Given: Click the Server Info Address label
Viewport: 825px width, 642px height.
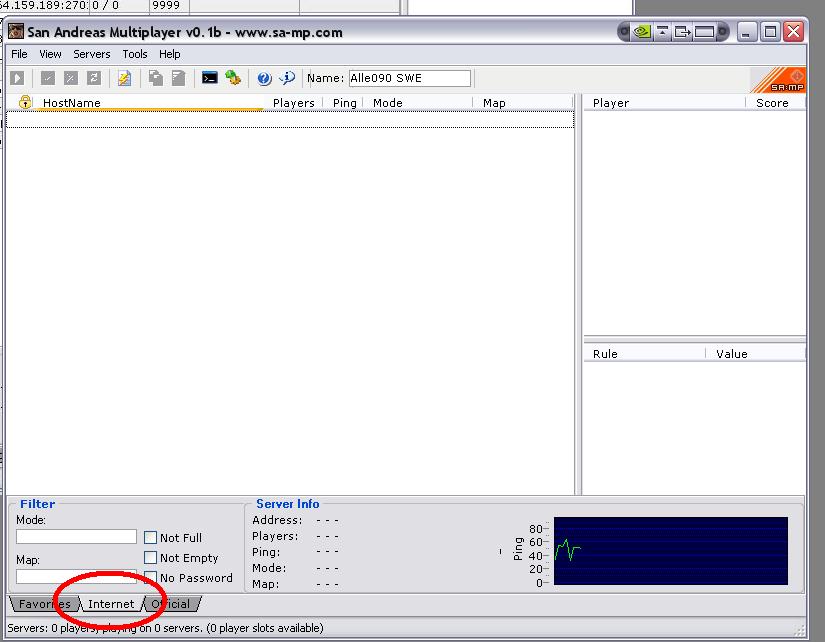Looking at the screenshot, I should pos(277,520).
